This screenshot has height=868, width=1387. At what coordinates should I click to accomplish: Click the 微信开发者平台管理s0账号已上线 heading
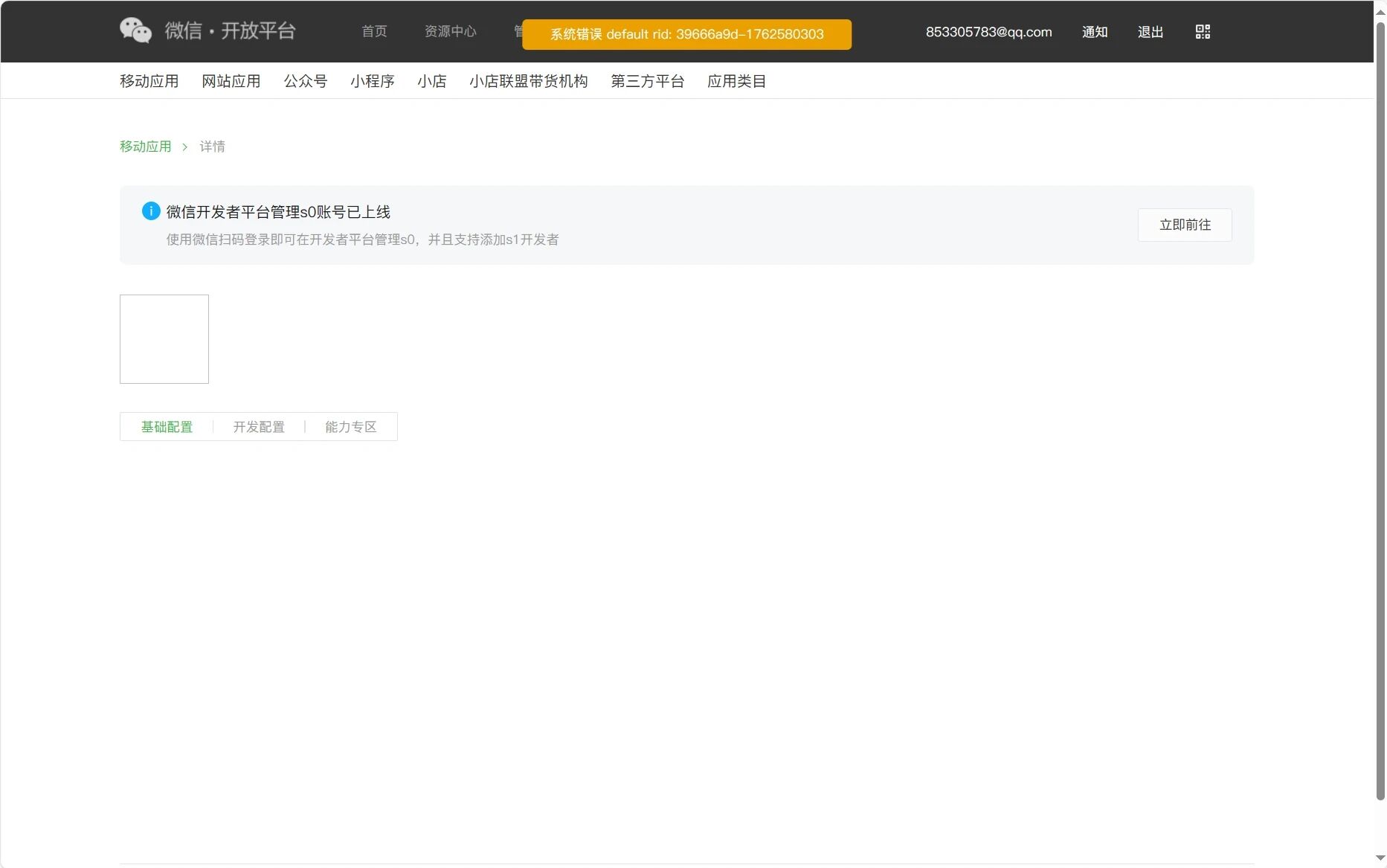point(278,212)
